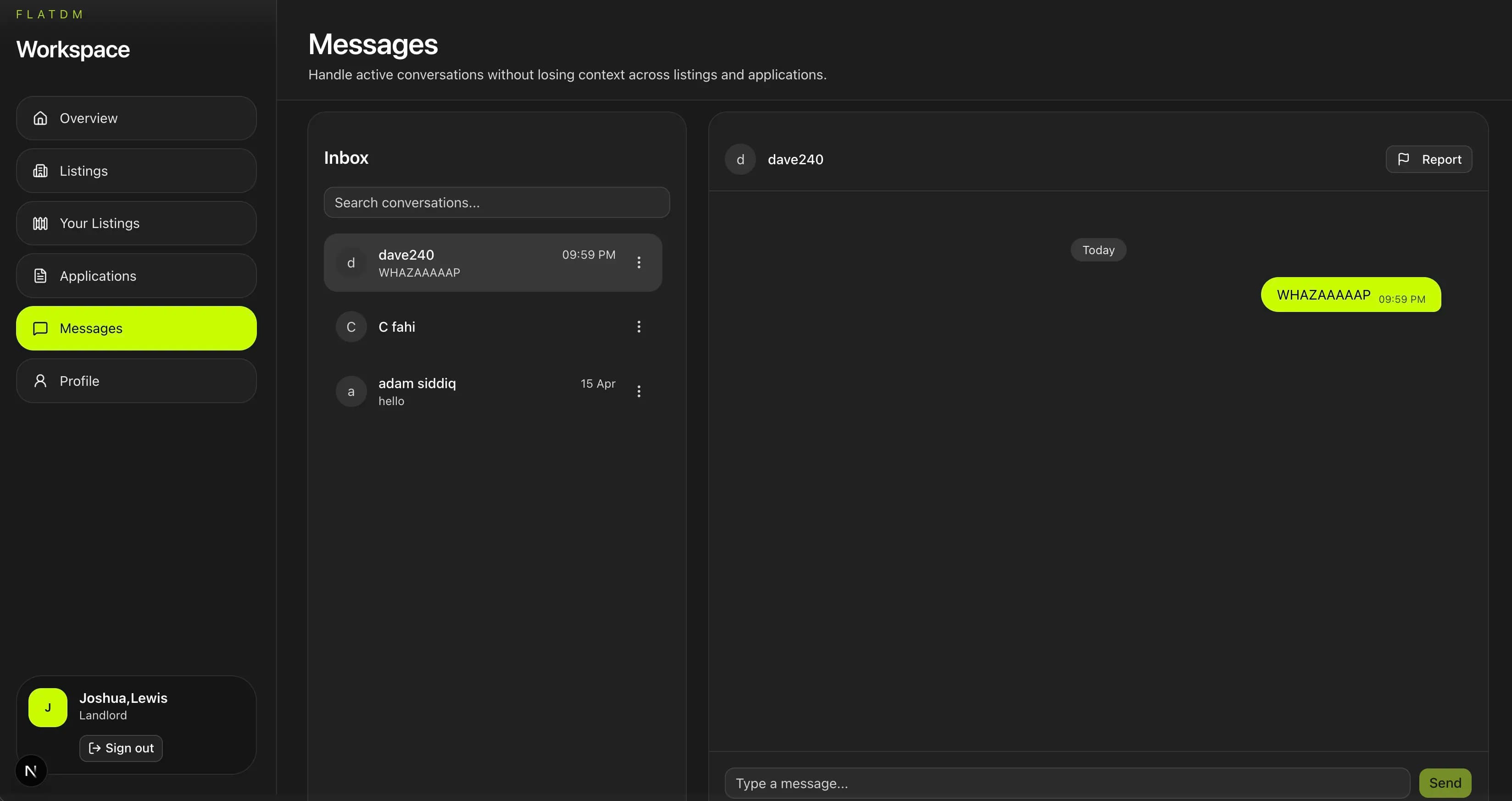Open options menu for dave240 conversation
This screenshot has height=801, width=1512.
(639, 263)
